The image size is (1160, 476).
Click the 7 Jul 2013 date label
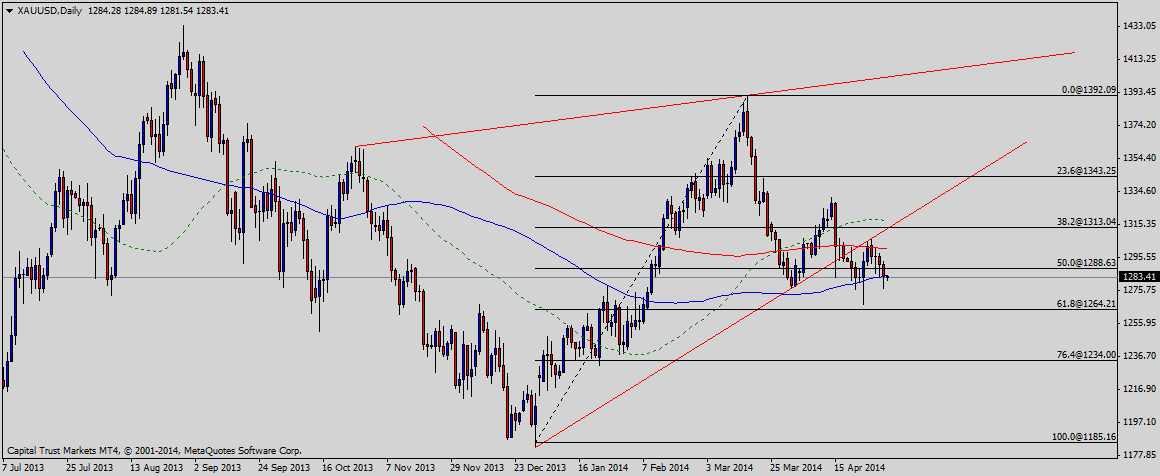(x=23, y=468)
